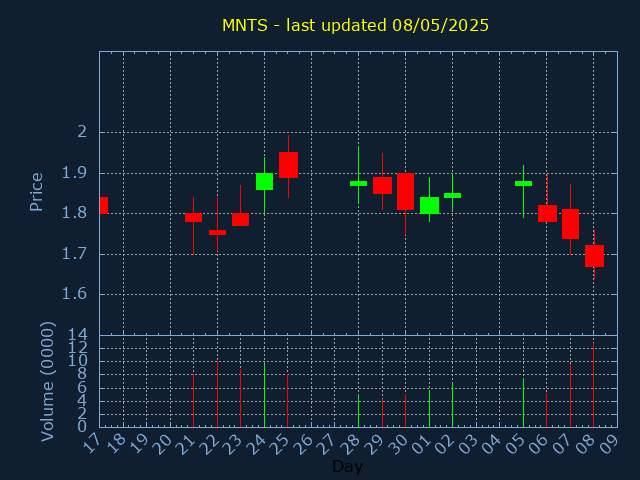
Task: Click the green volume bar for day 24
Action: click(264, 395)
